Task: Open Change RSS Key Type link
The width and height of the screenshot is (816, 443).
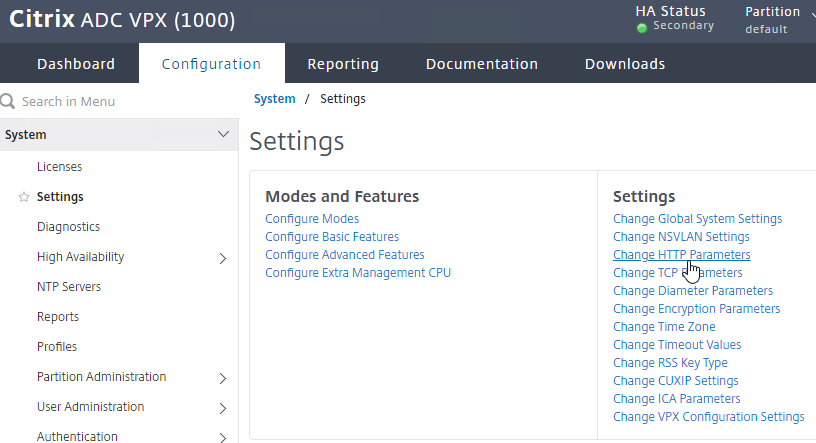Action: pyautogui.click(x=670, y=363)
